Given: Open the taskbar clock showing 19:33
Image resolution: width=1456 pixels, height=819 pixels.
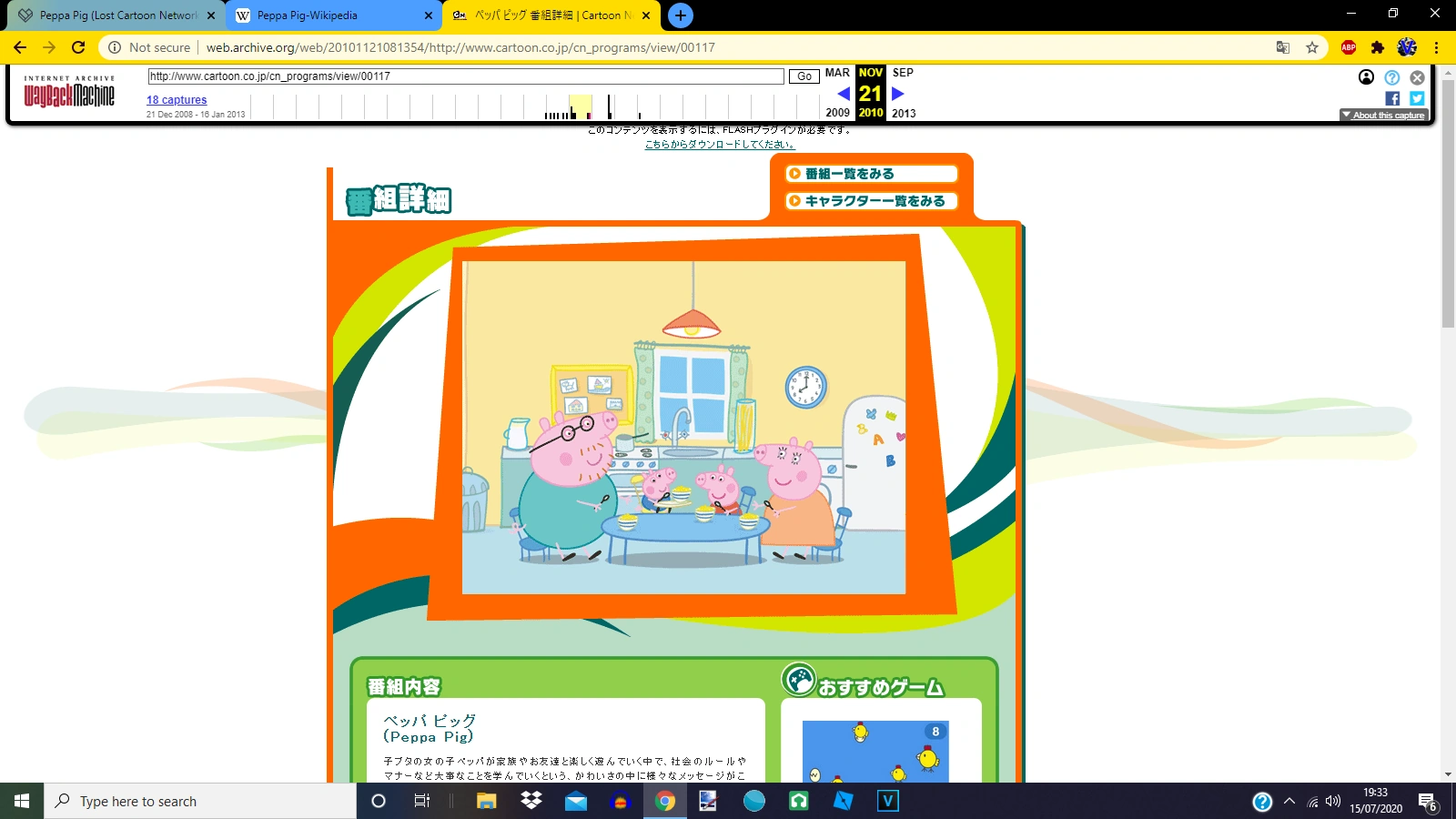Looking at the screenshot, I should tap(1376, 801).
